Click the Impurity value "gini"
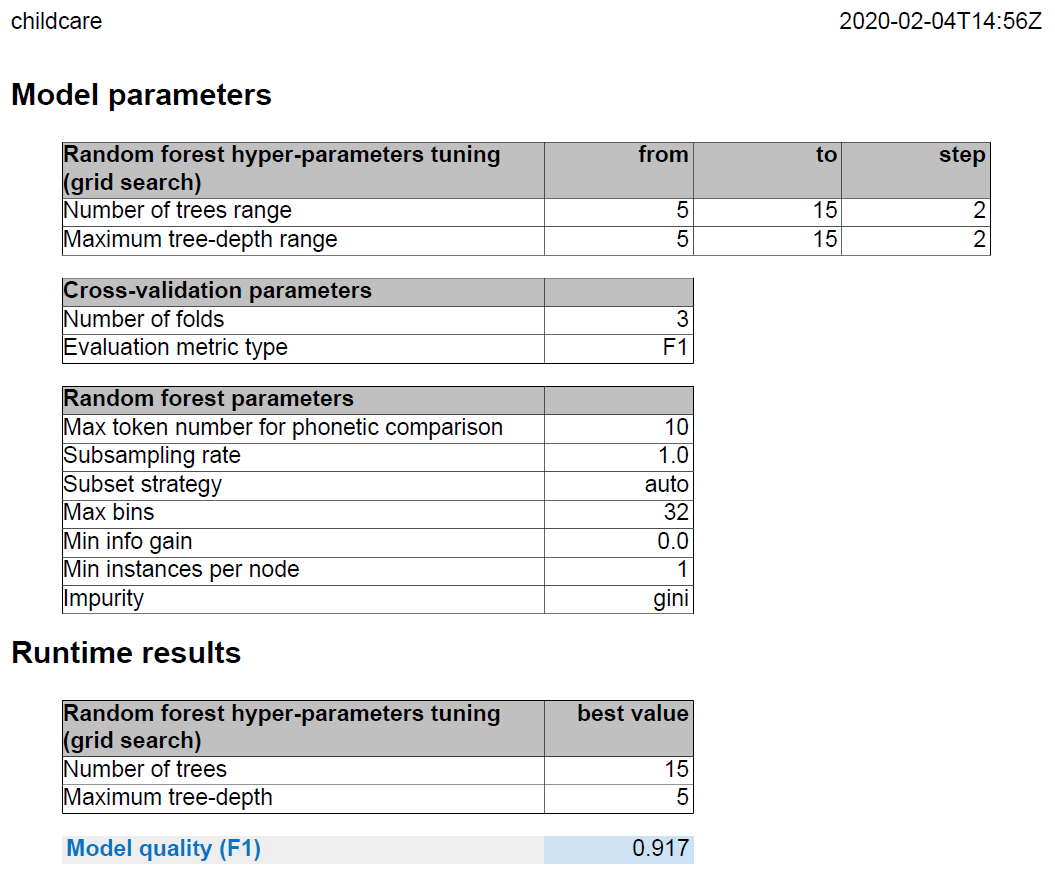Image resolution: width=1055 pixels, height=883 pixels. [x=671, y=599]
